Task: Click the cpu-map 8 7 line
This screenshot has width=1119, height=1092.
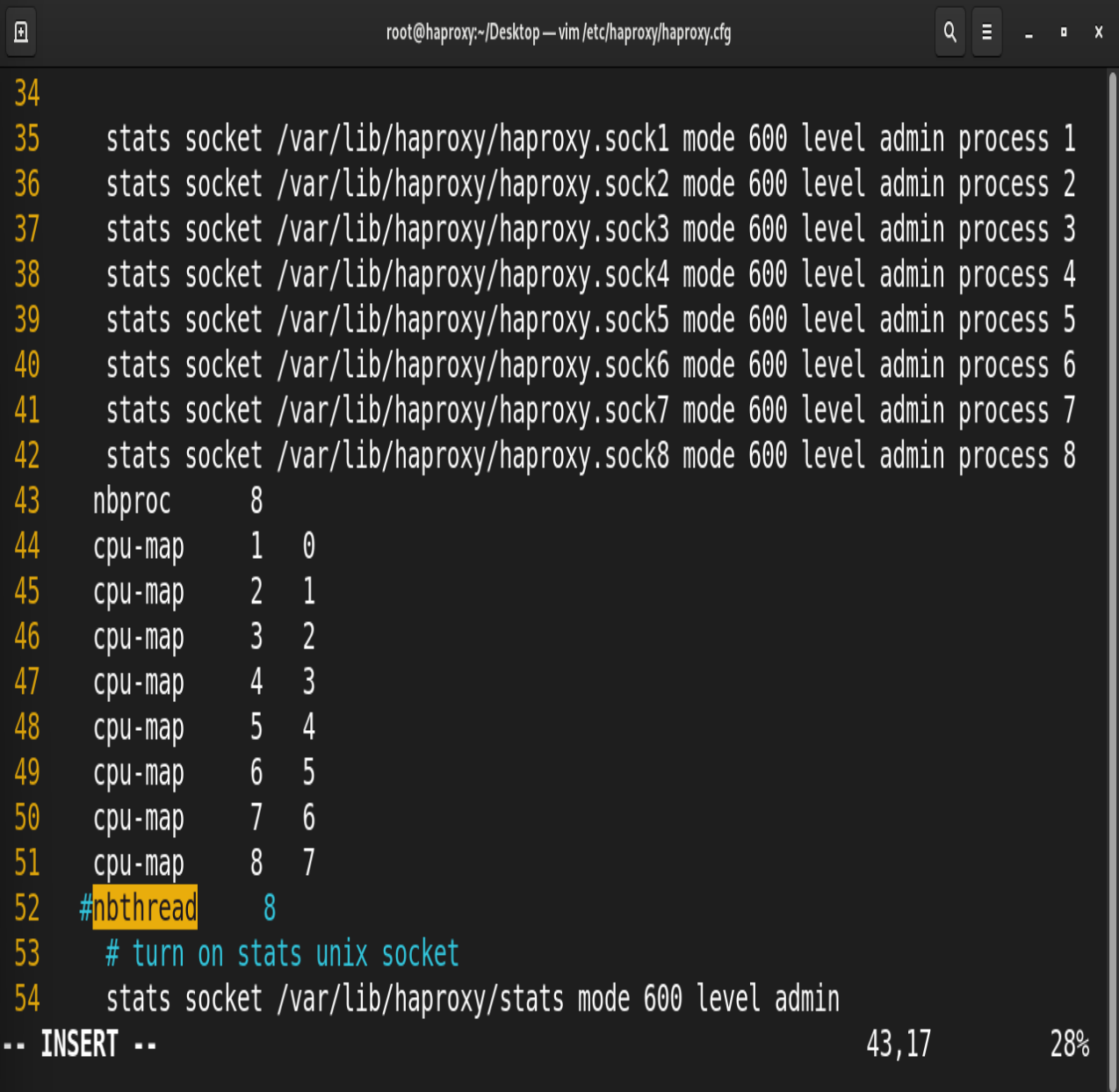Action: pos(205,864)
